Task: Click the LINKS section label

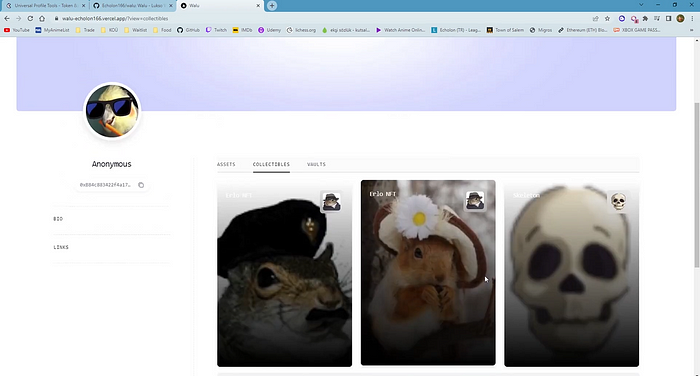Action: (x=61, y=247)
